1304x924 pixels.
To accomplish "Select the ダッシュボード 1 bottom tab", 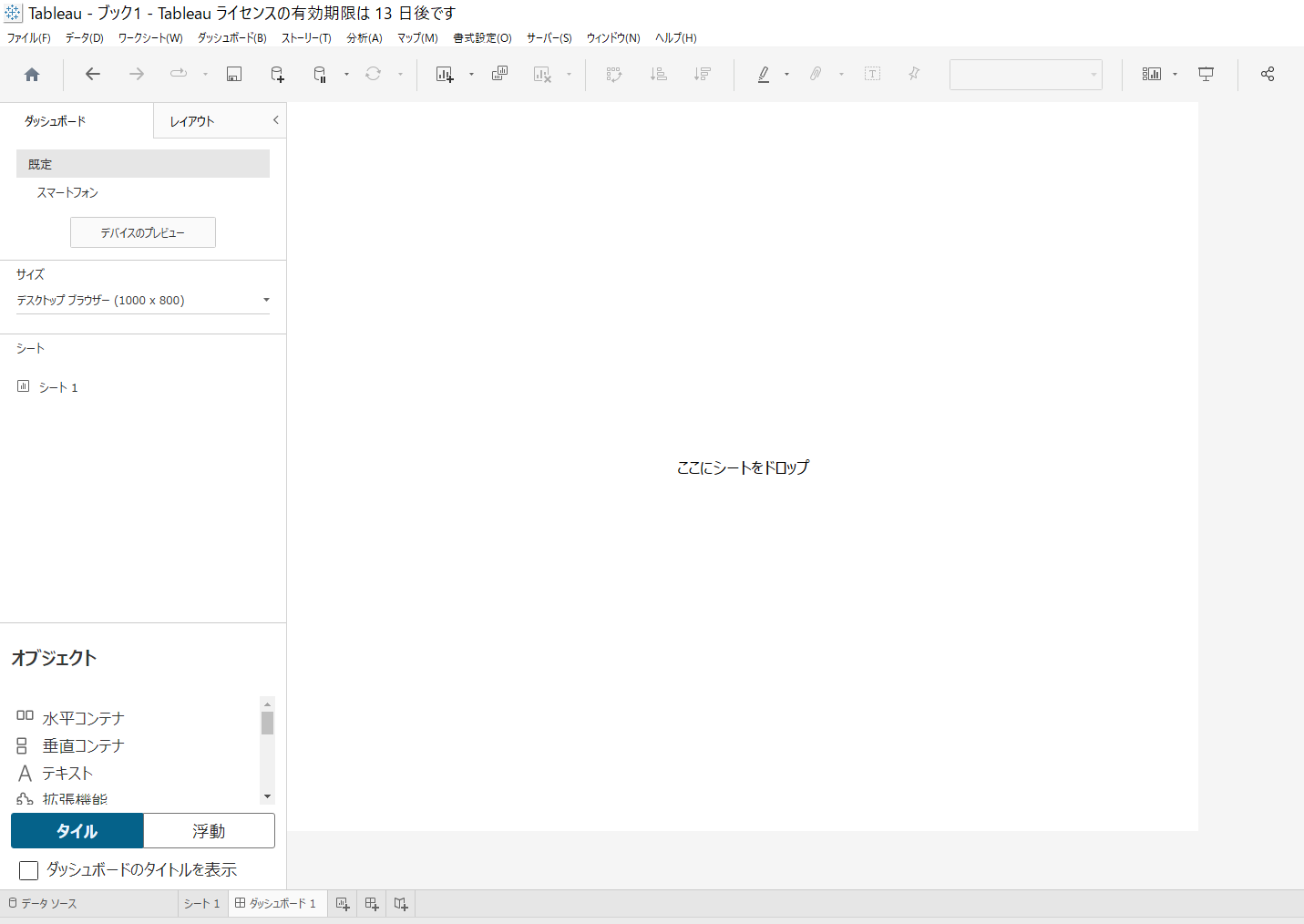I will click(x=276, y=904).
